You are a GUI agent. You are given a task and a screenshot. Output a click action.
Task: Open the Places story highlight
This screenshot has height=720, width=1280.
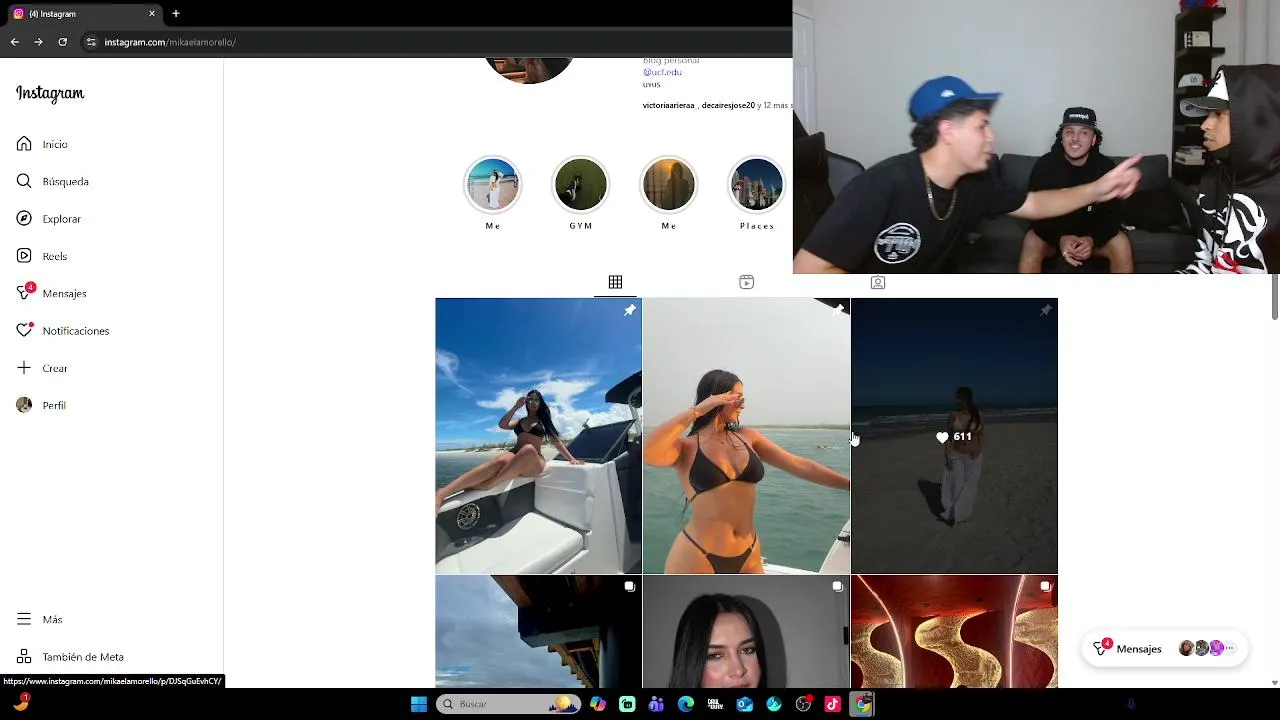click(x=757, y=185)
